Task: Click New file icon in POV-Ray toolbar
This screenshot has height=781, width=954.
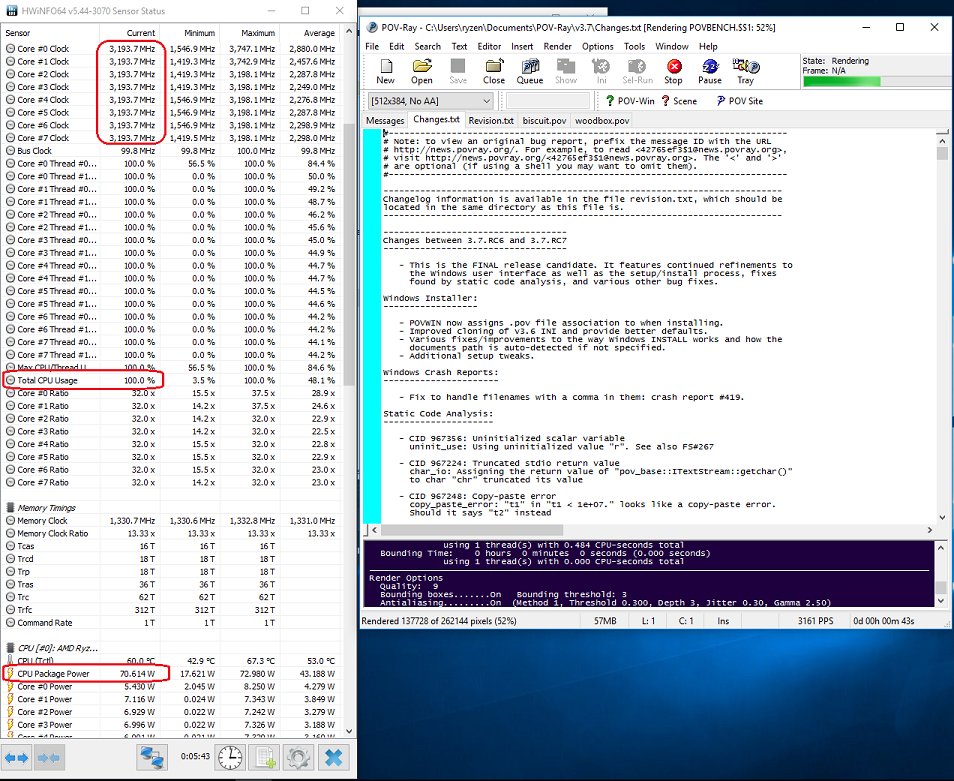Action: (x=385, y=71)
